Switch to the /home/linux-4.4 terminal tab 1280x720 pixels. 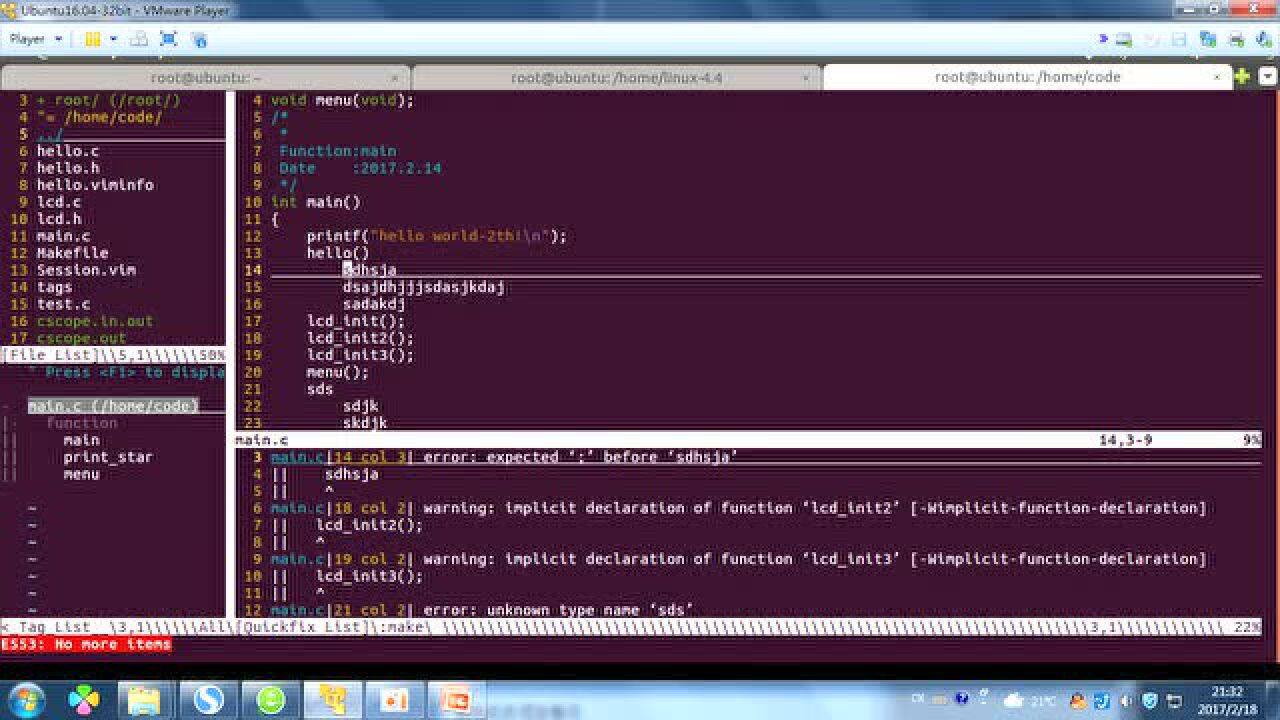[x=616, y=77]
